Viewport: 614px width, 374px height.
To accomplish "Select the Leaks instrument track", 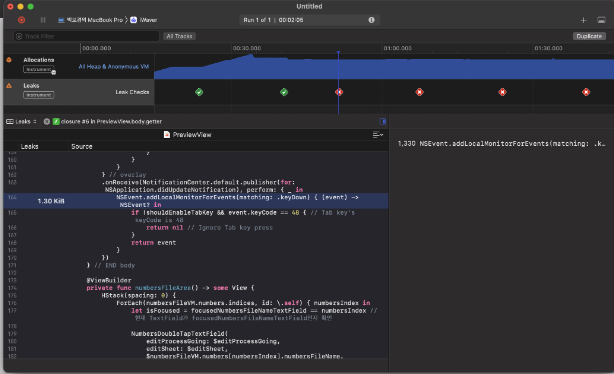I will point(79,92).
